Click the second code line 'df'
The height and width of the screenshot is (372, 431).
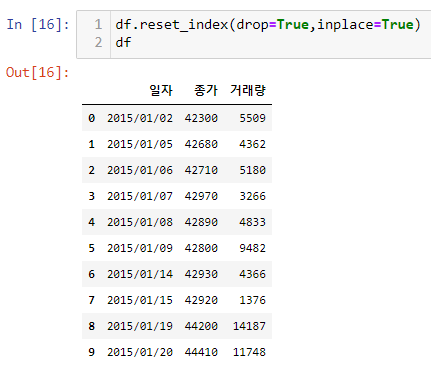tap(123, 42)
